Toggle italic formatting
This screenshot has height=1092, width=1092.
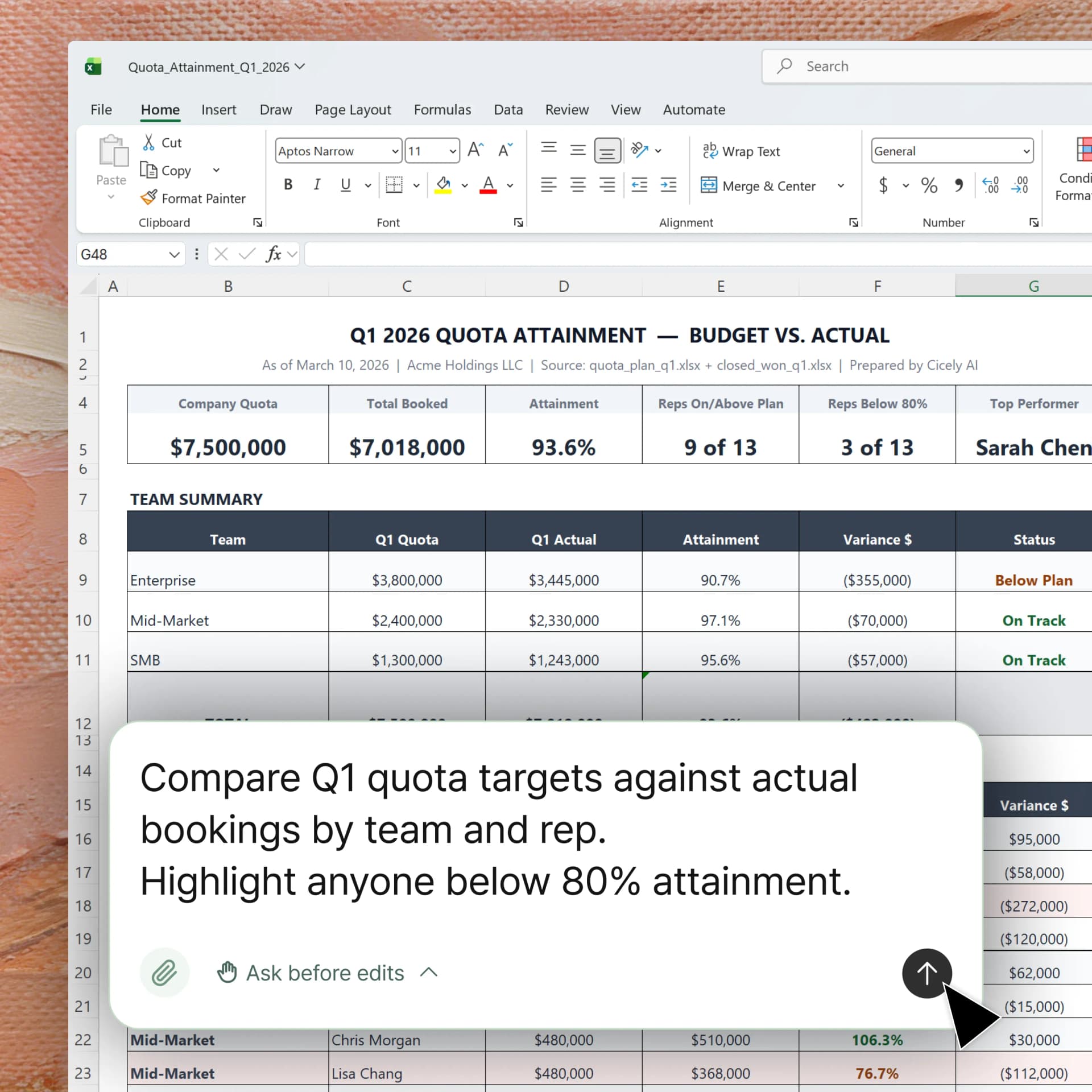[x=317, y=185]
